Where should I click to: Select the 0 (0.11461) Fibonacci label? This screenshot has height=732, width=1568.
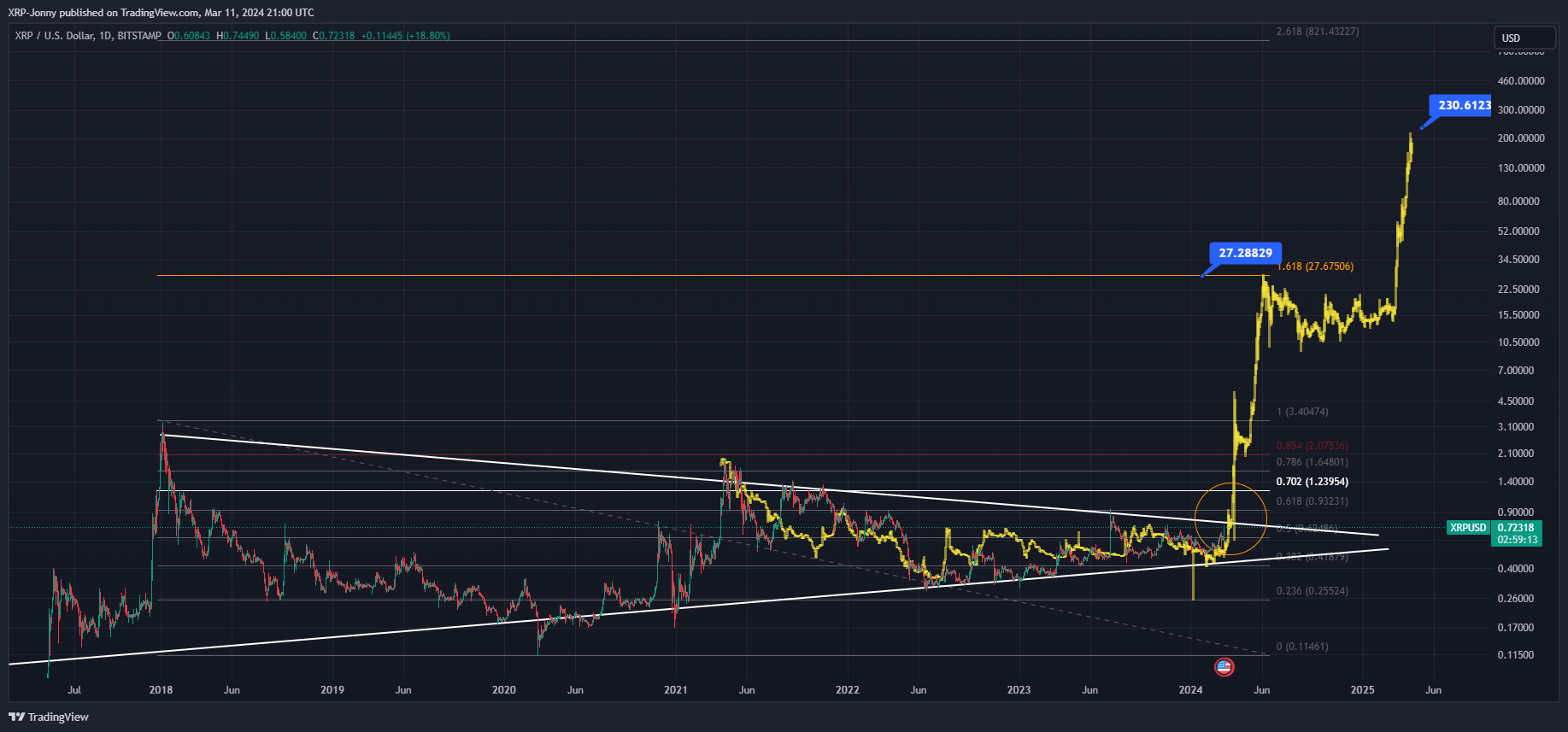pos(1302,647)
